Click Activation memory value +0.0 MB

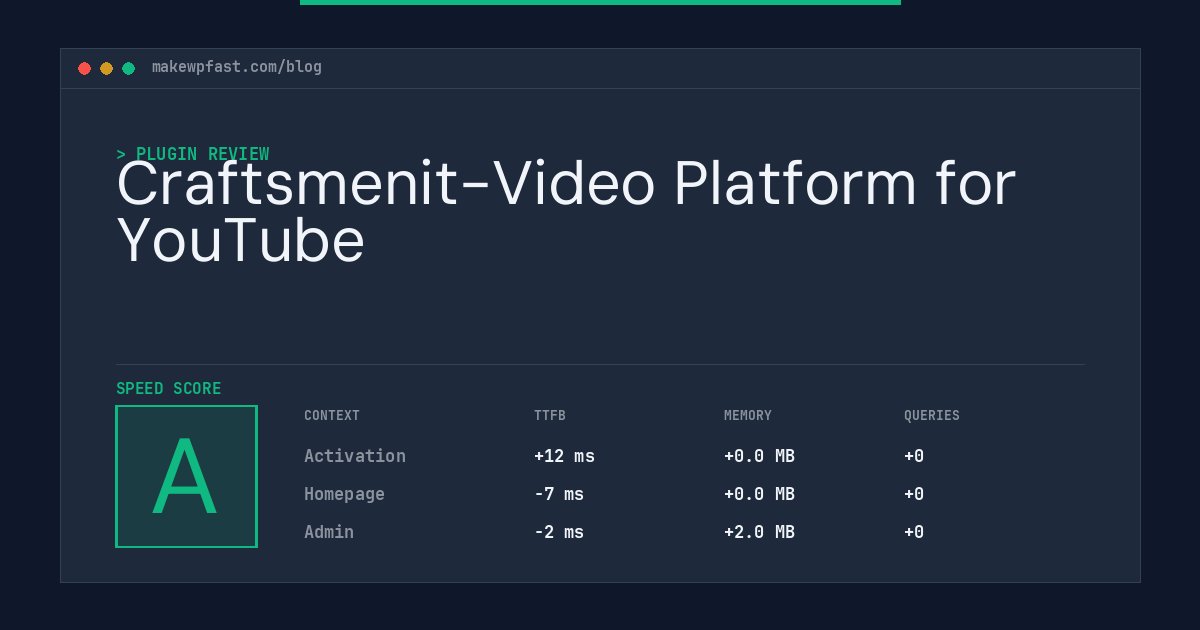tap(759, 456)
